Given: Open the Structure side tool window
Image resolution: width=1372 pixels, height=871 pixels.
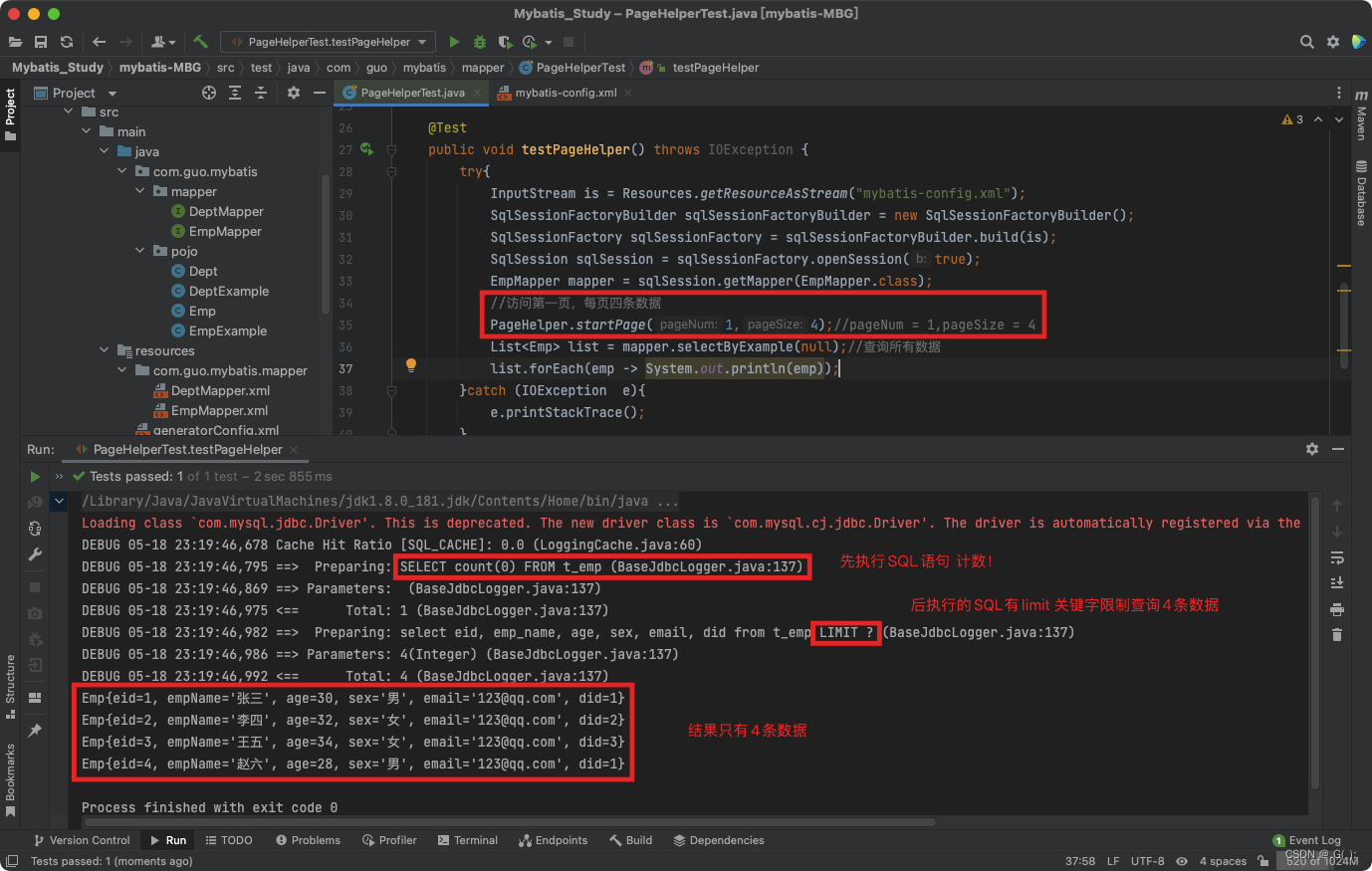Looking at the screenshot, I should pyautogui.click(x=11, y=686).
